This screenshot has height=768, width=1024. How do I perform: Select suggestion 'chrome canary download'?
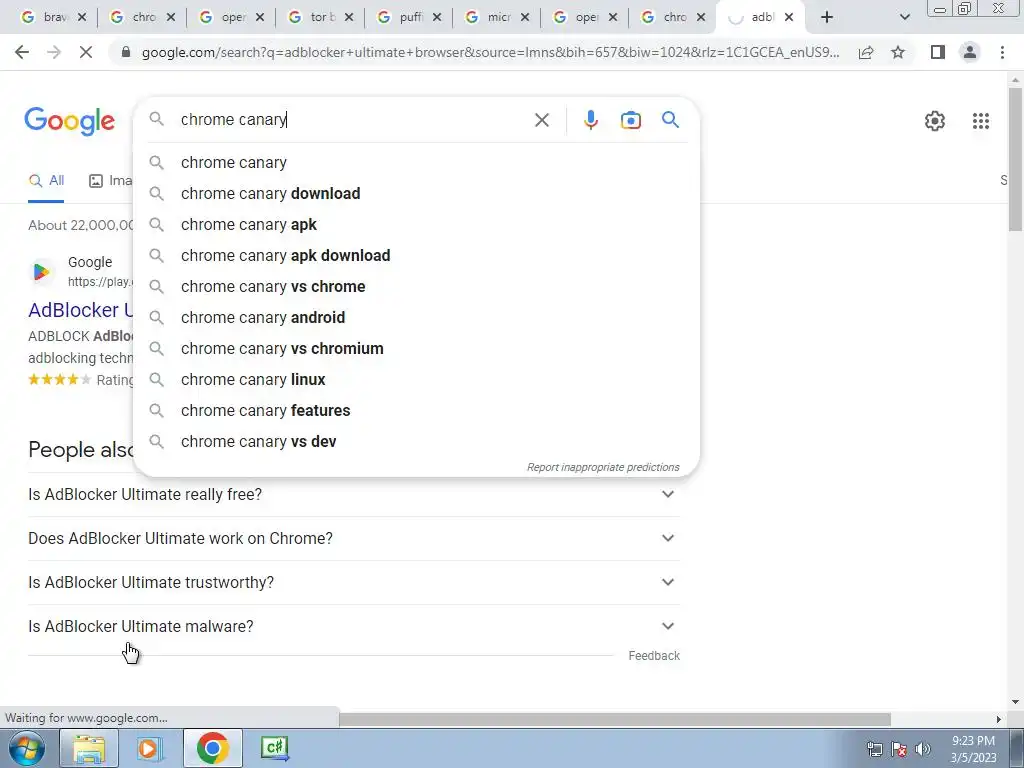[416, 193]
